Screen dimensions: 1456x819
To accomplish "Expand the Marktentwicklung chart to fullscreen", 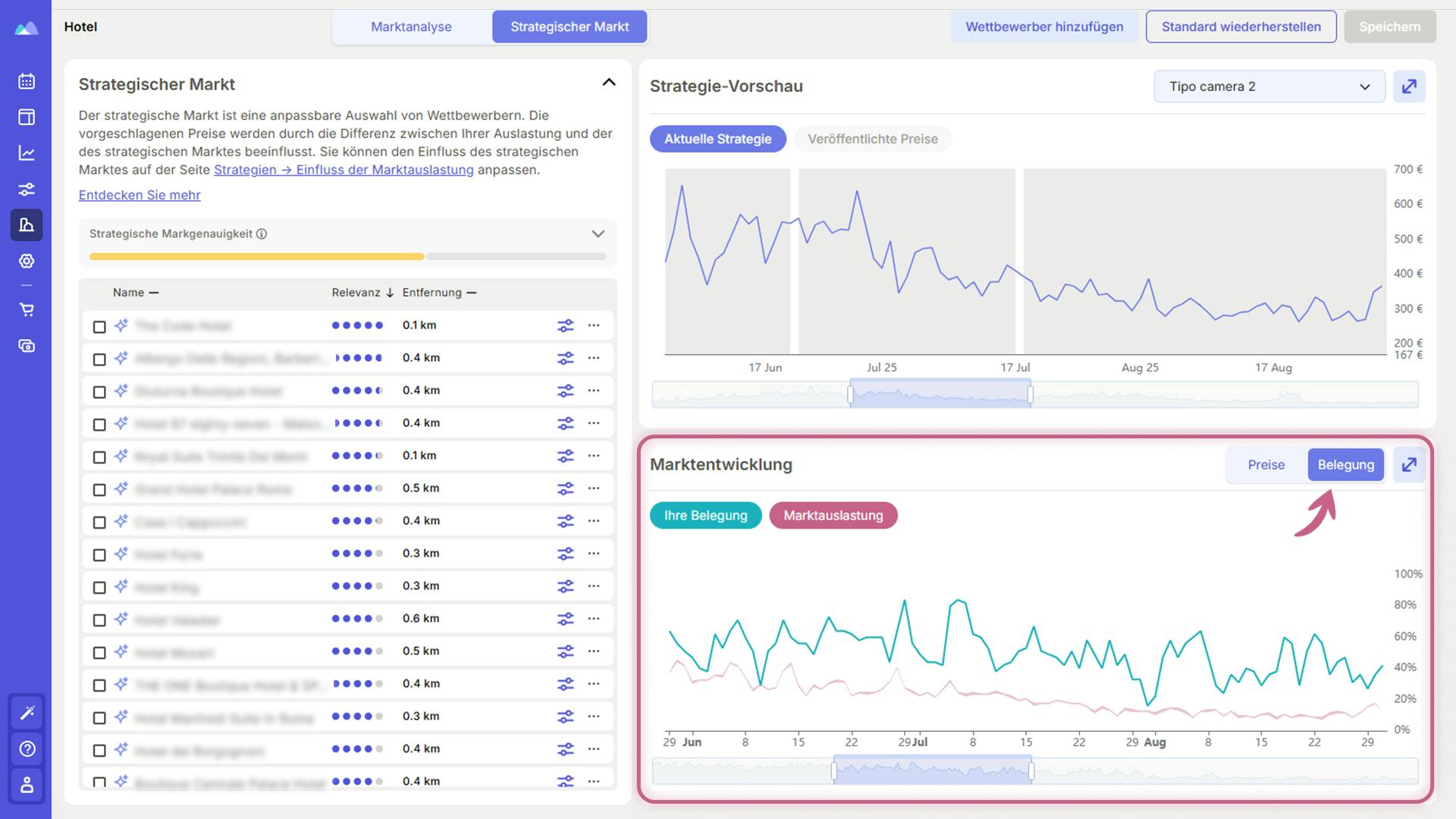I will 1409,465.
